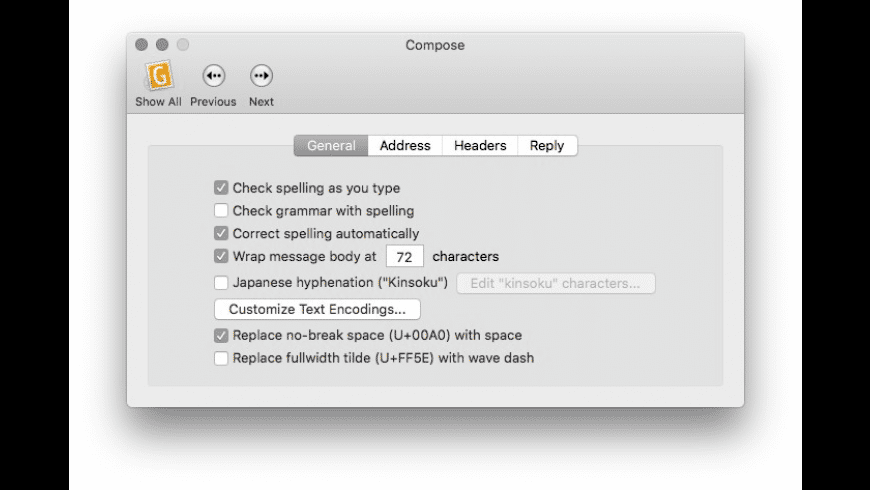Close the Compose preferences window
Viewport: 870px width, 490px height.
[141, 45]
